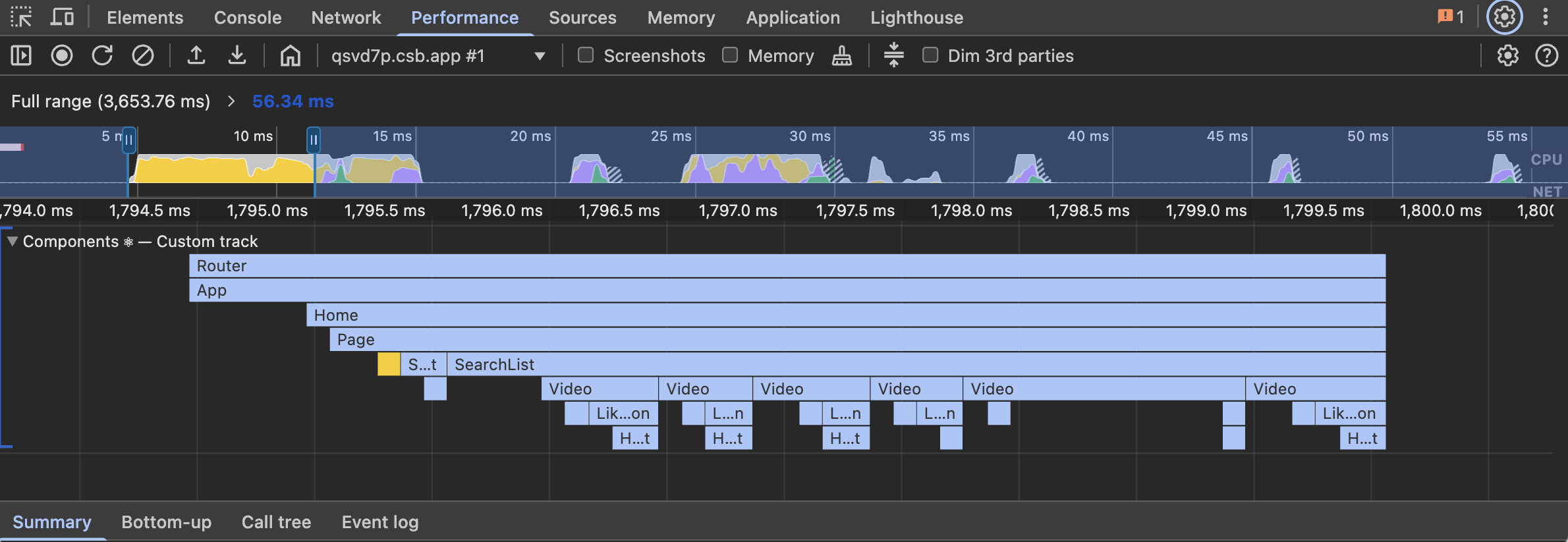Activate the inspect element picker icon
Screen dimensions: 1568x542
click(21, 17)
